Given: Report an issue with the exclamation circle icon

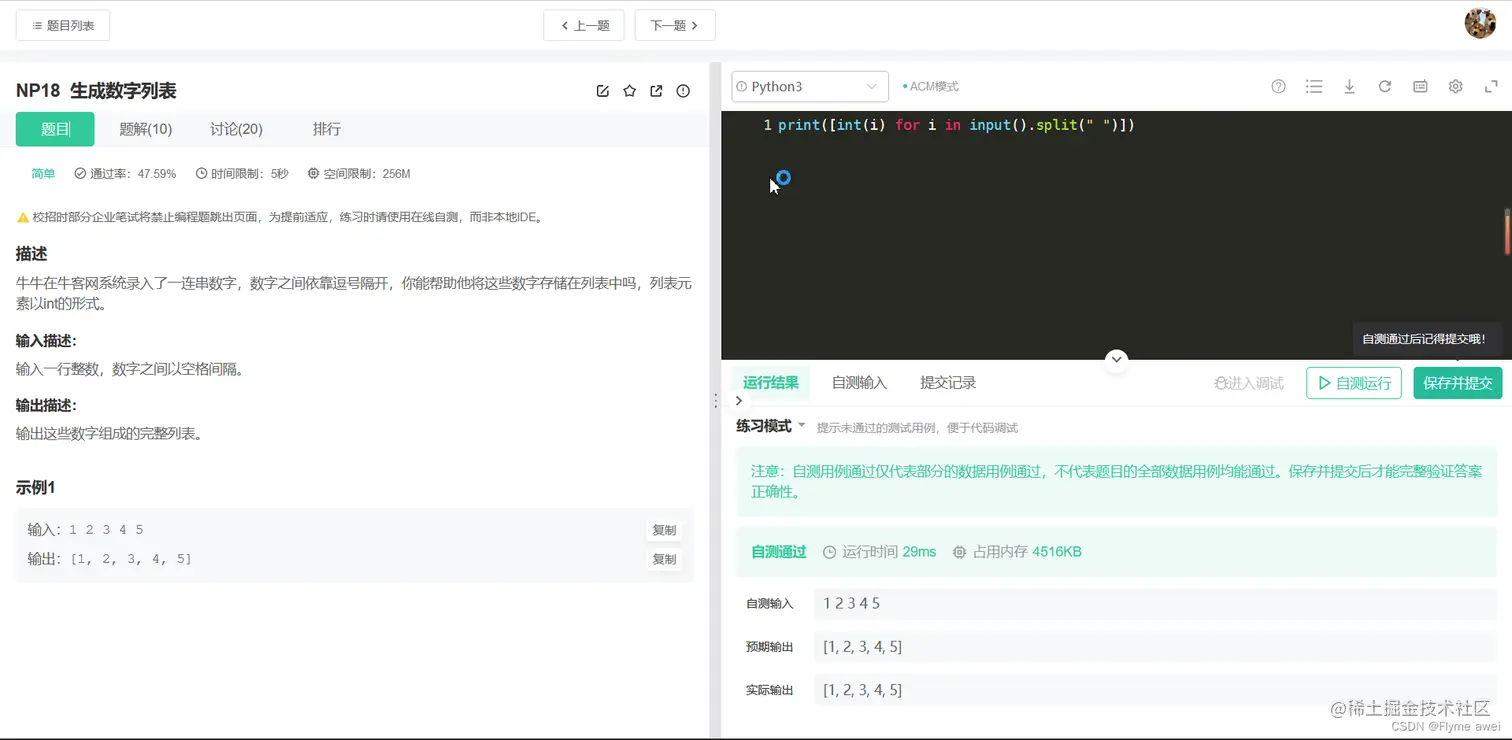Looking at the screenshot, I should (x=683, y=90).
